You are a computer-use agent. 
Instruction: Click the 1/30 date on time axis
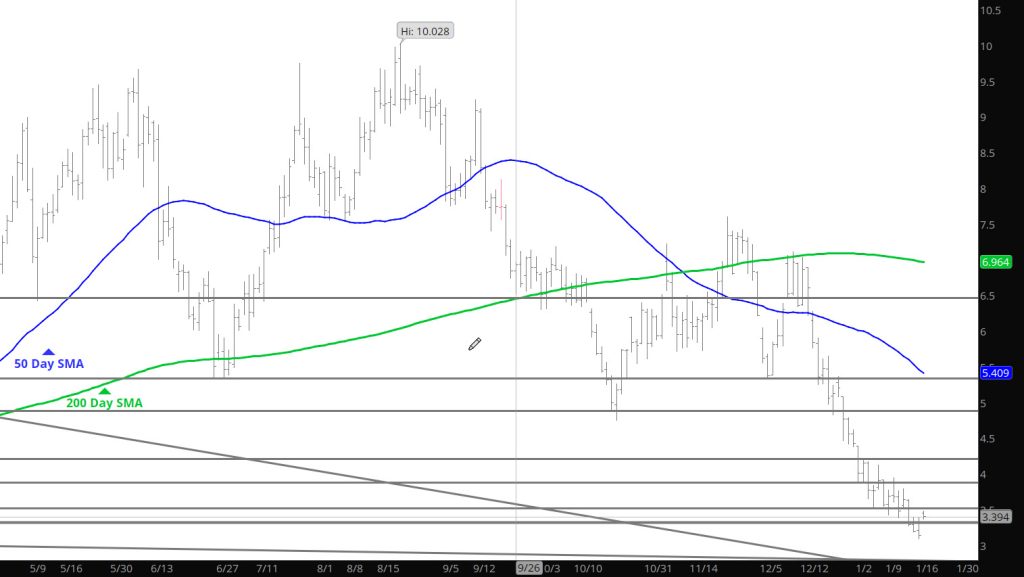point(968,568)
